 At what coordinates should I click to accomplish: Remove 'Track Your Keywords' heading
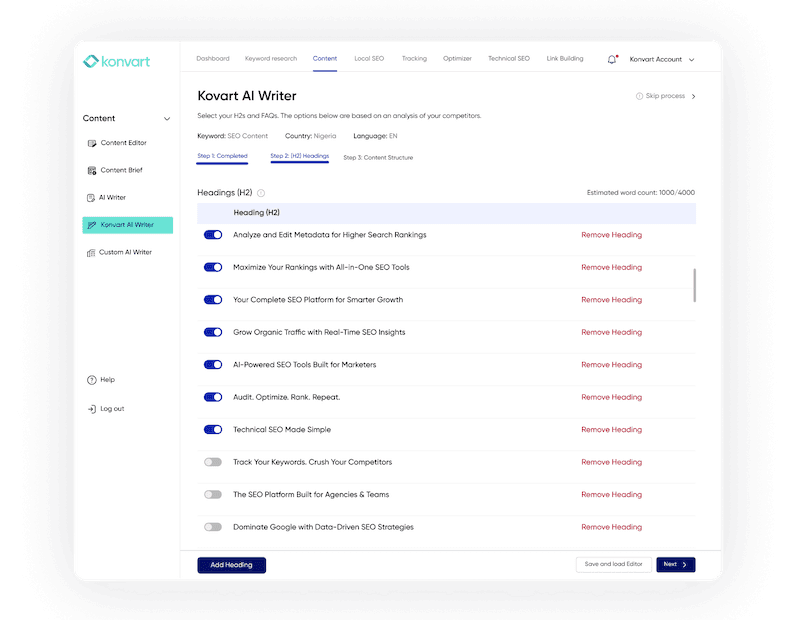coord(611,462)
